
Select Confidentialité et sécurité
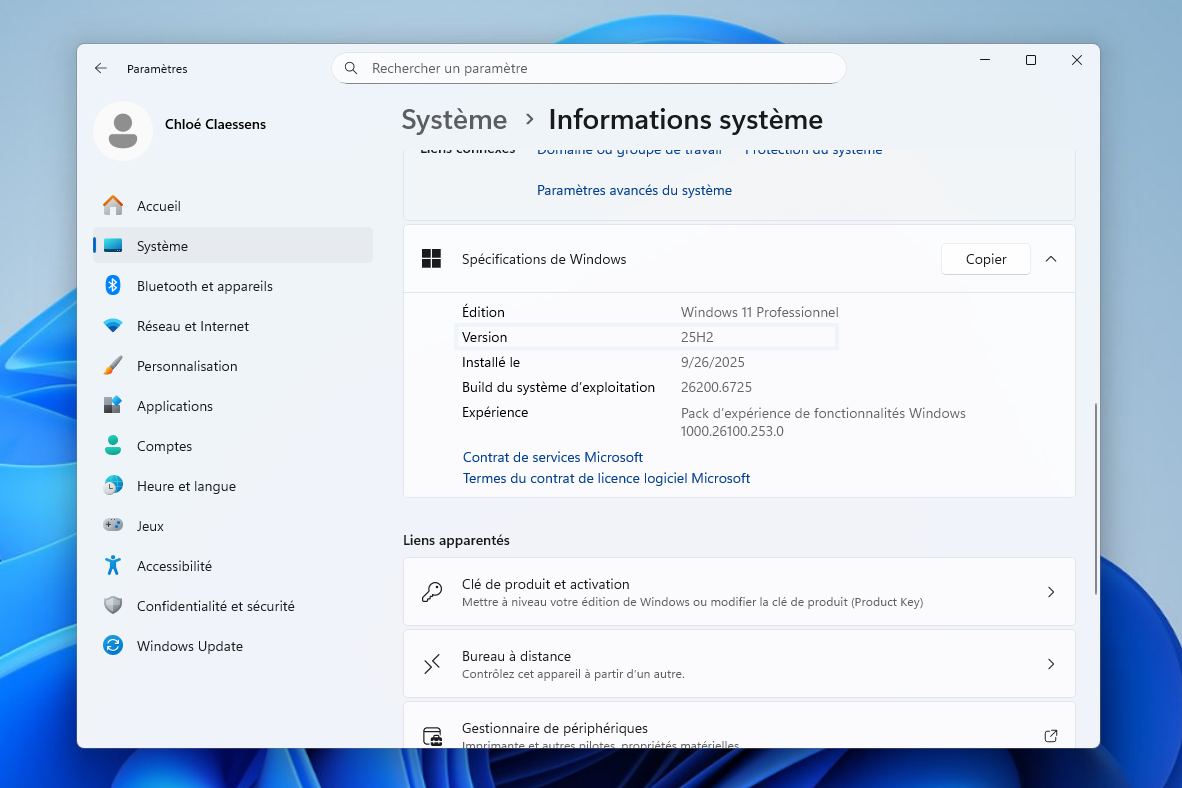pos(215,606)
